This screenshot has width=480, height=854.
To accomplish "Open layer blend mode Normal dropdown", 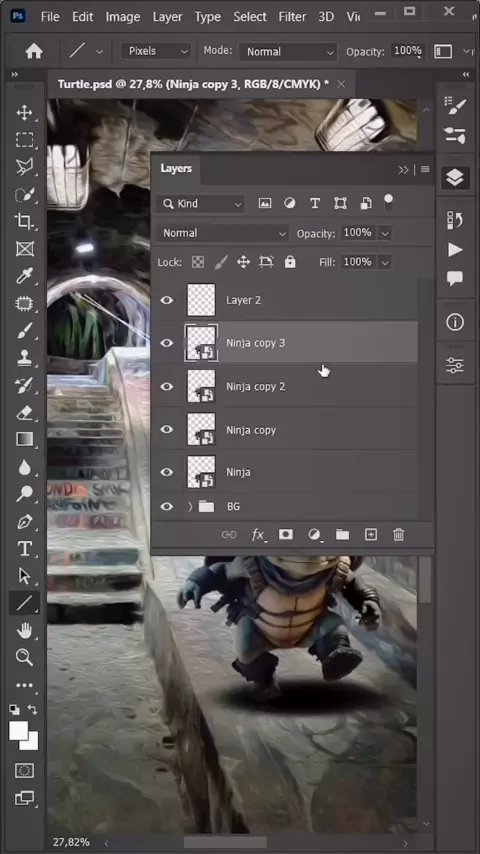I will (222, 233).
